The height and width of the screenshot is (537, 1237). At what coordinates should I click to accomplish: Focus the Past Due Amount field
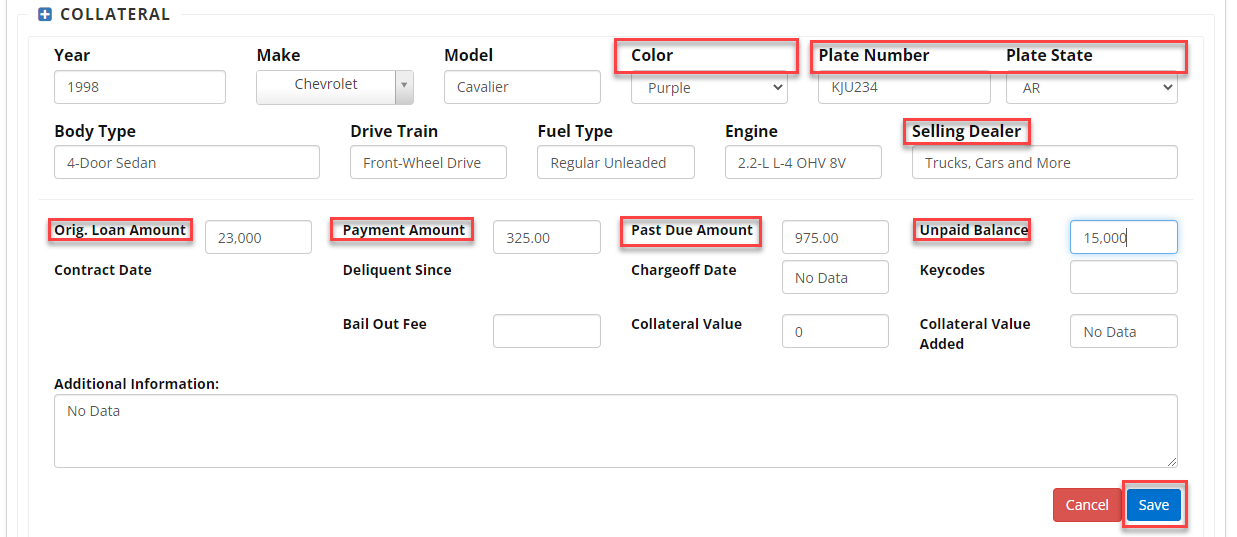pos(835,238)
